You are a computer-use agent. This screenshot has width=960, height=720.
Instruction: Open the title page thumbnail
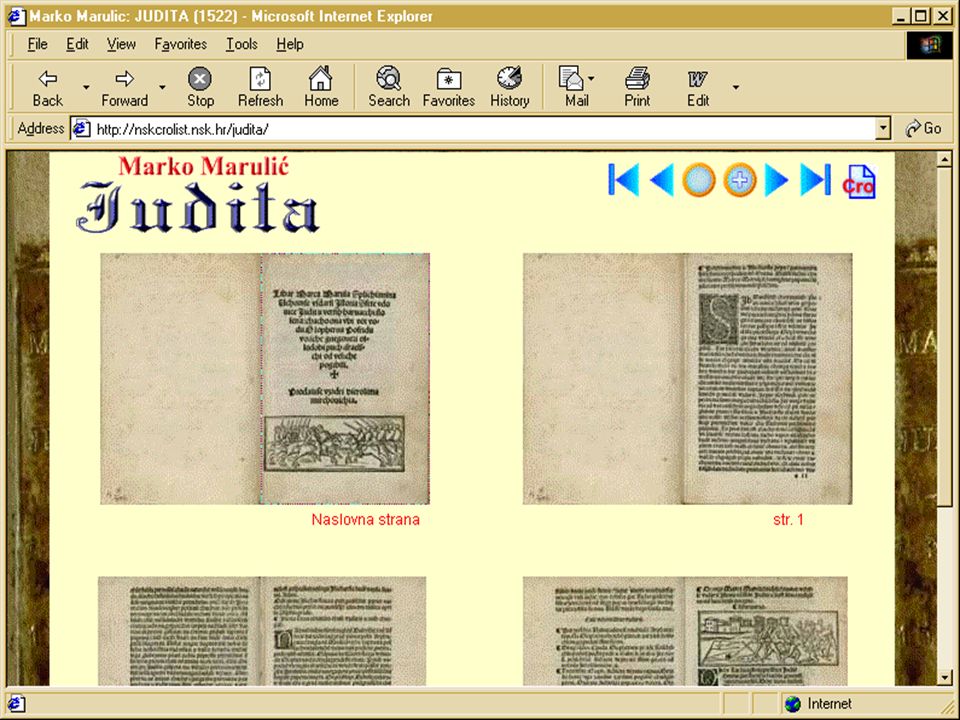(265, 378)
